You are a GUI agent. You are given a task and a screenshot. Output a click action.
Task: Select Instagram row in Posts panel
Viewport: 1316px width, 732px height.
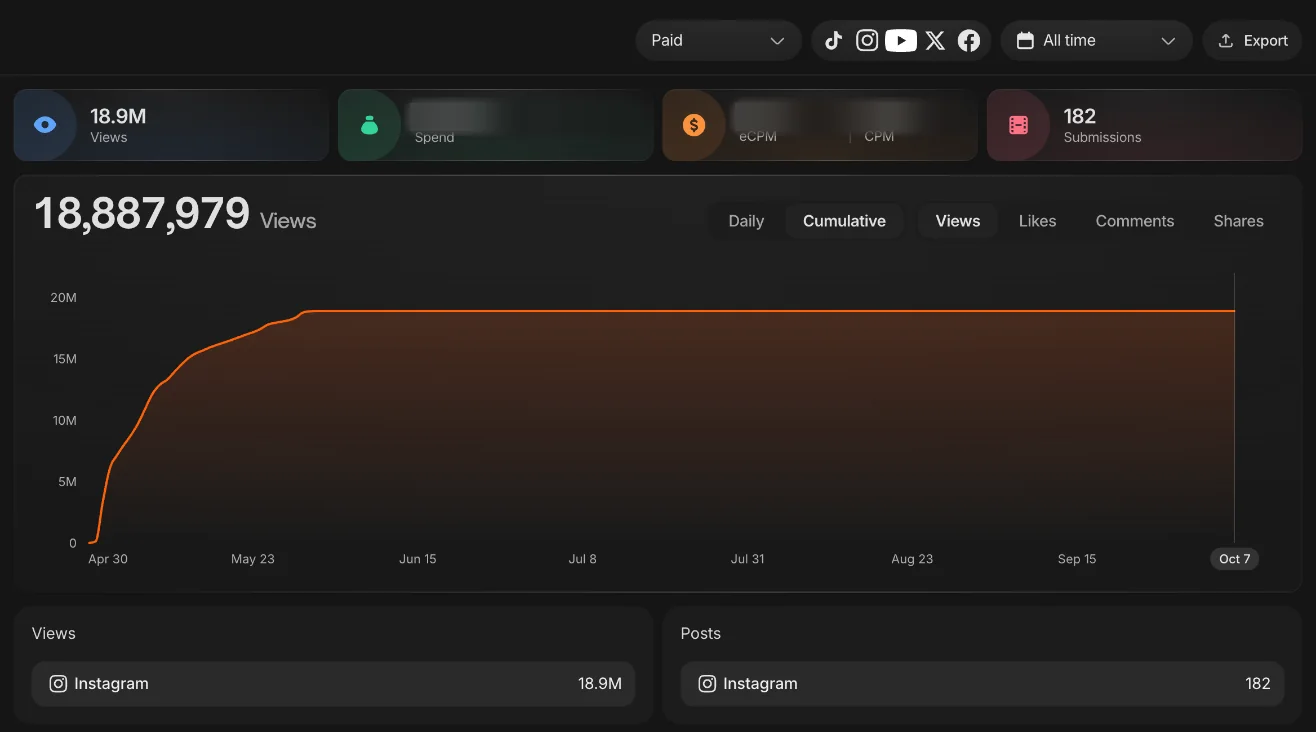click(x=982, y=684)
